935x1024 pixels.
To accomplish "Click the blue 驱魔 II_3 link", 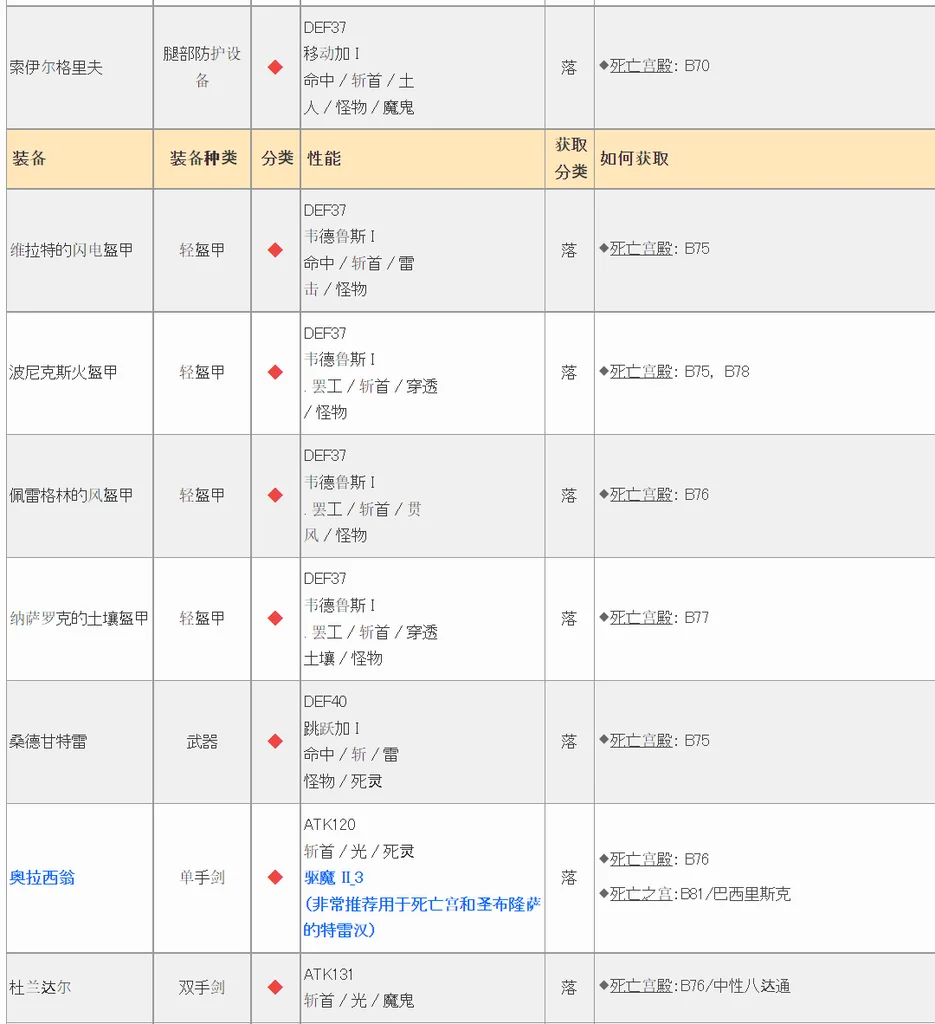I will click(334, 878).
